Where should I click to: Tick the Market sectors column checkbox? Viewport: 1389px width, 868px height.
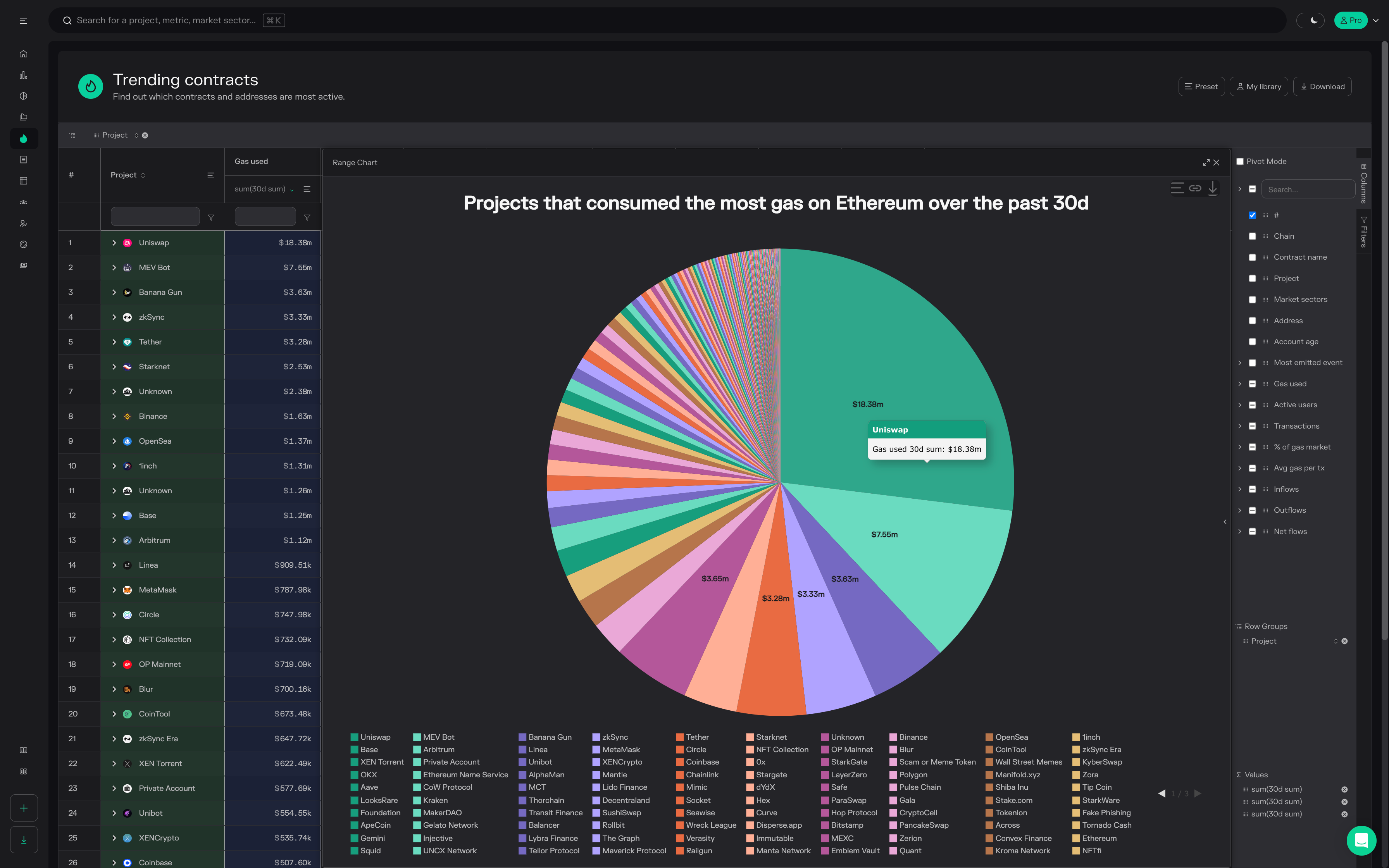1253,300
